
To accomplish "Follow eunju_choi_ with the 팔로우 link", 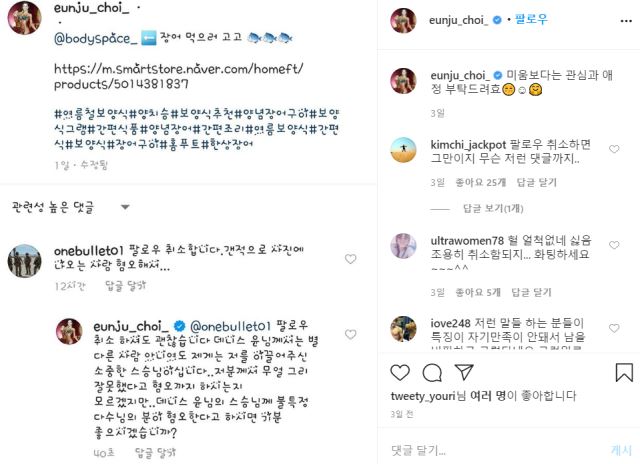I will tap(531, 19).
